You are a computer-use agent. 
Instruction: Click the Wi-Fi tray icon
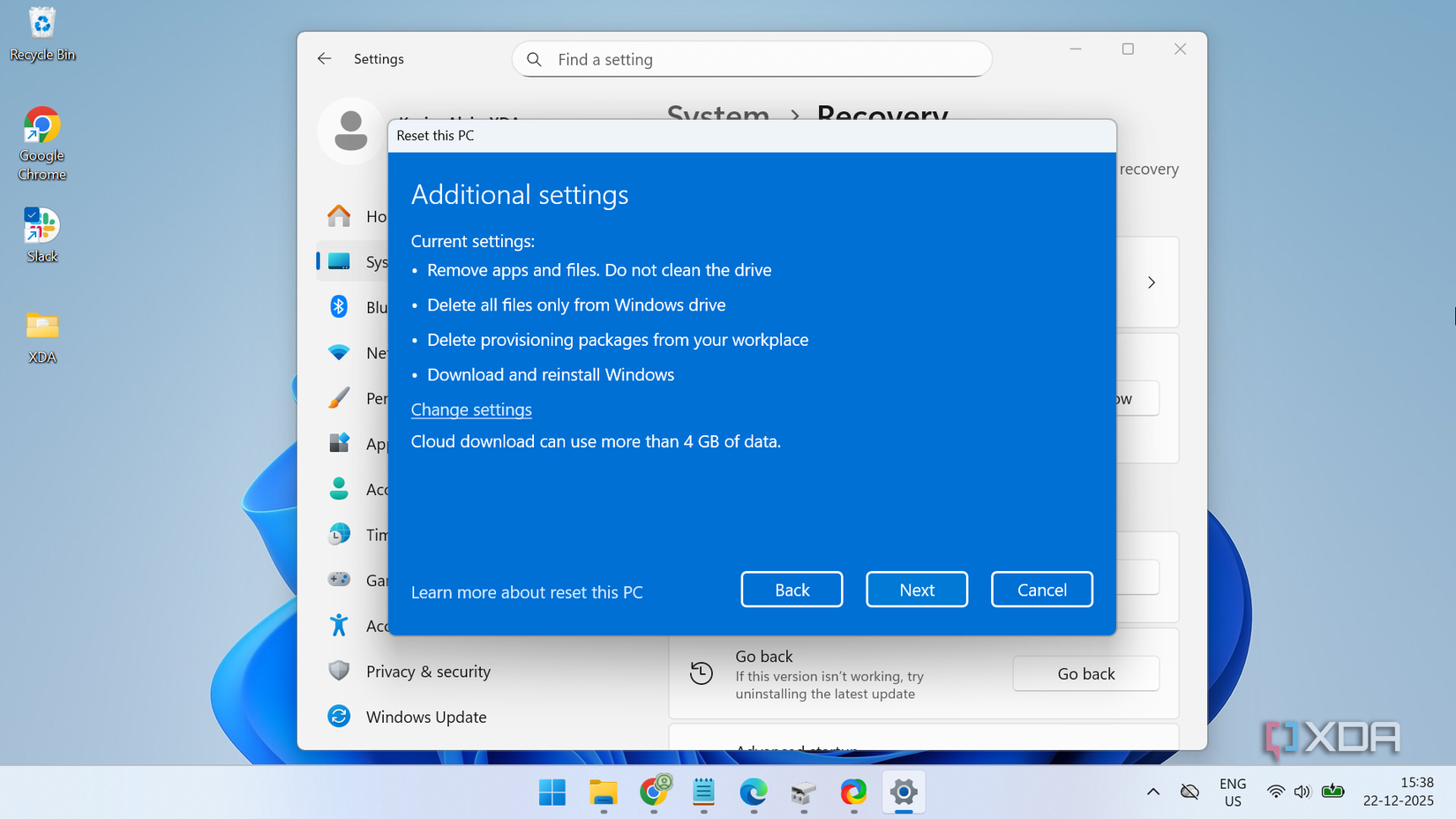click(1275, 792)
